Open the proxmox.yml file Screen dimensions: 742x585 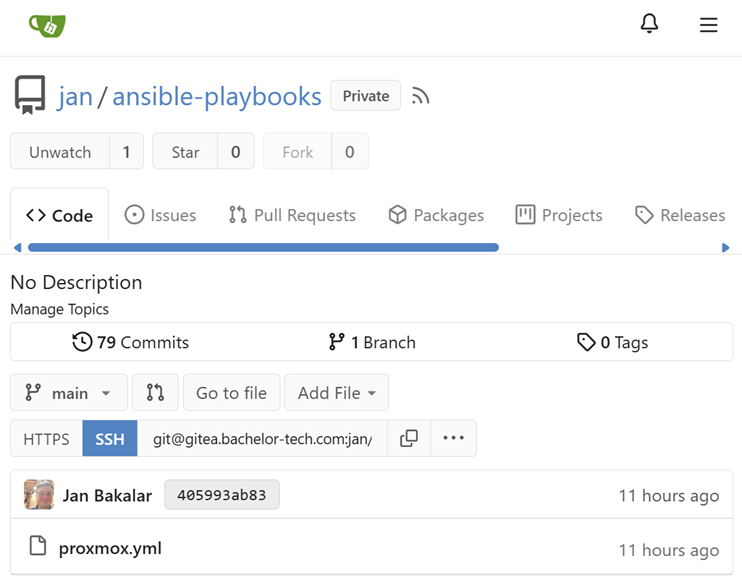[x=110, y=548]
